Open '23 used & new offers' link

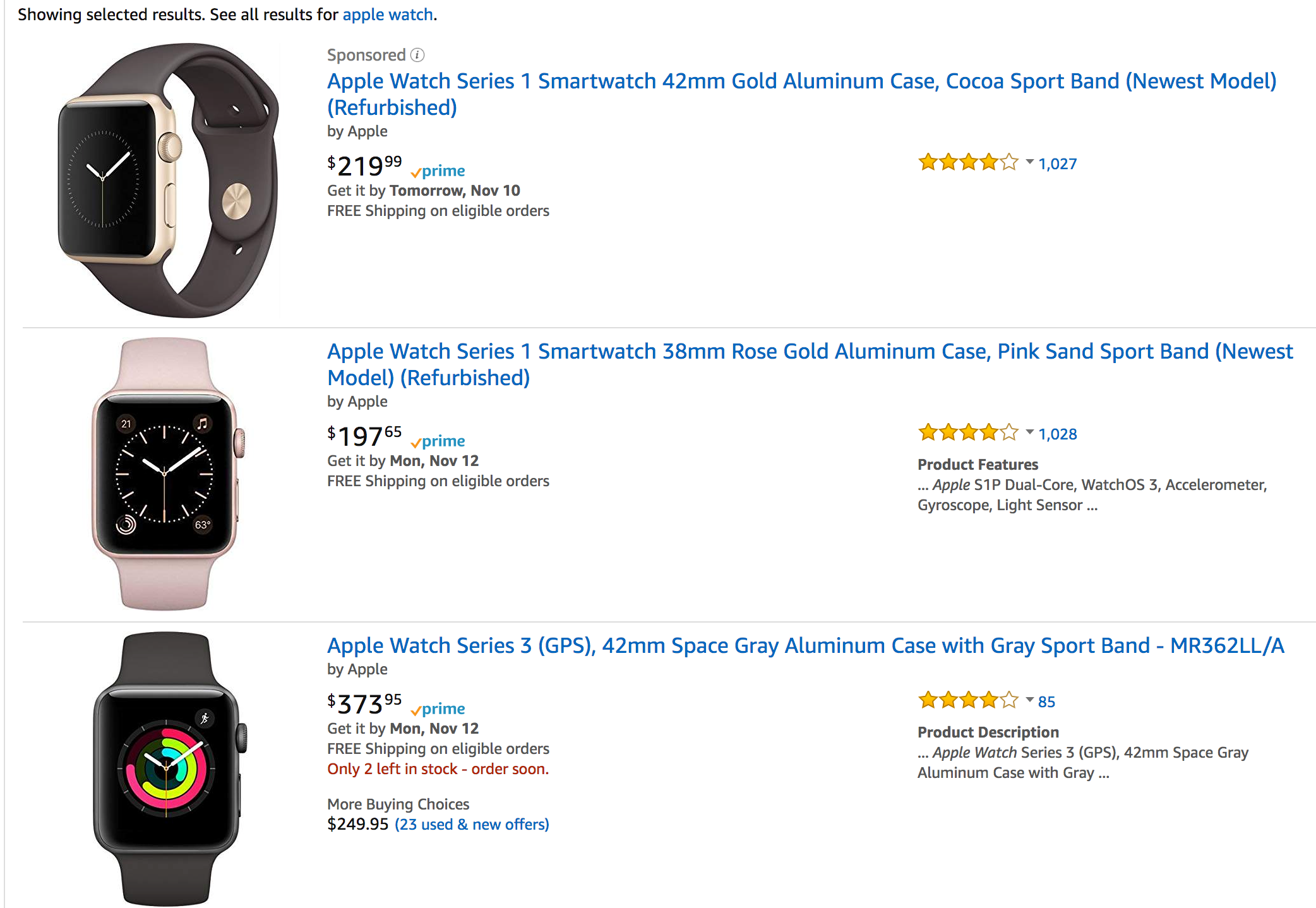(x=472, y=825)
